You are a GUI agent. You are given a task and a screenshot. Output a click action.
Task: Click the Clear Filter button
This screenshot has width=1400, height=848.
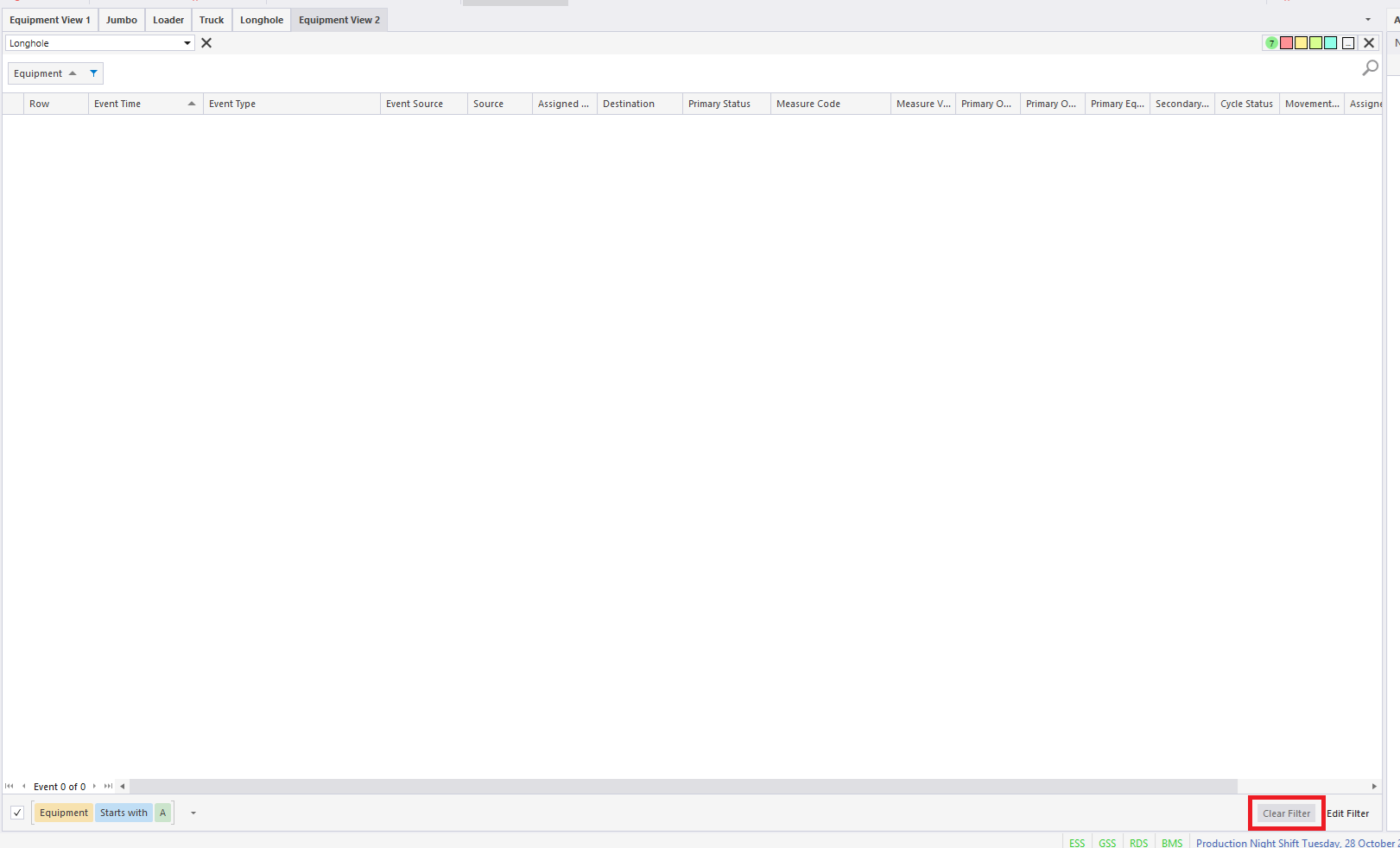pos(1286,813)
